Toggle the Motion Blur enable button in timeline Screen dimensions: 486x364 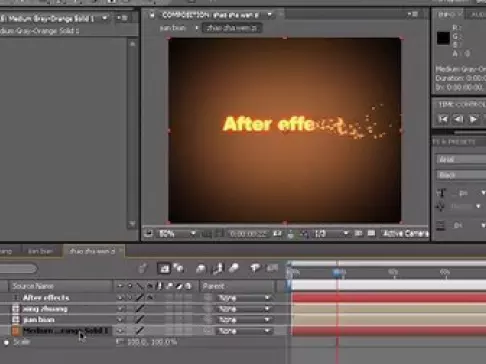tap(234, 268)
